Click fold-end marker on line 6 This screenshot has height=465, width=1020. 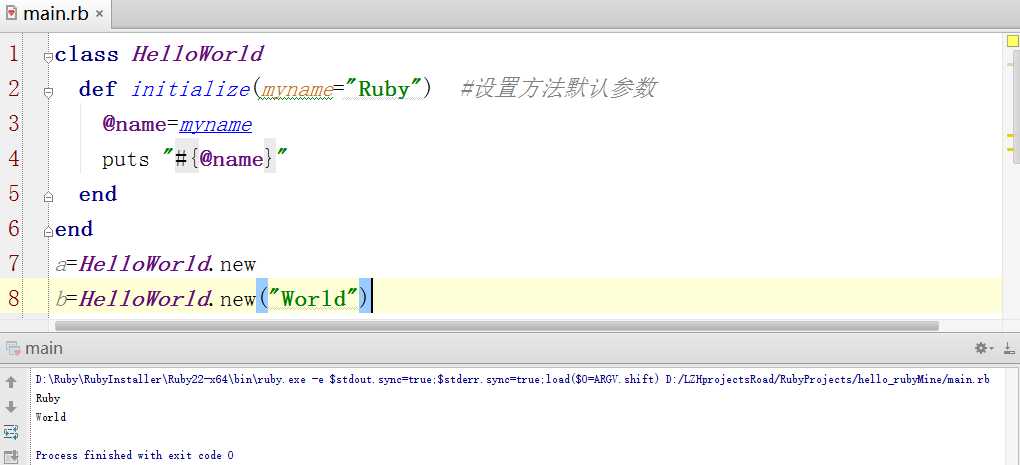pos(48,232)
